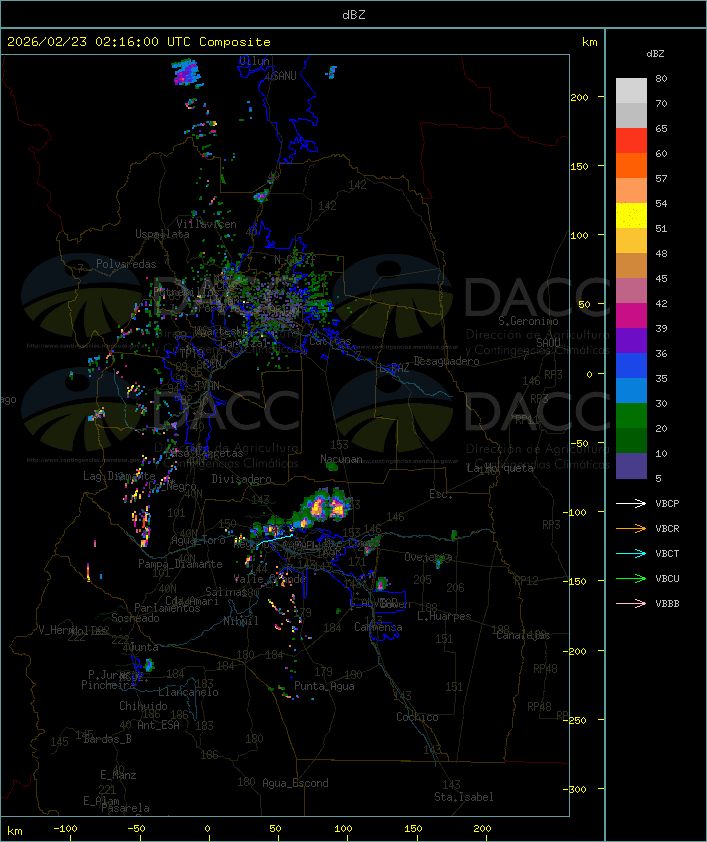This screenshot has width=707, height=842.
Task: Click the cyan VBCT arrow icon
Action: coord(631,553)
